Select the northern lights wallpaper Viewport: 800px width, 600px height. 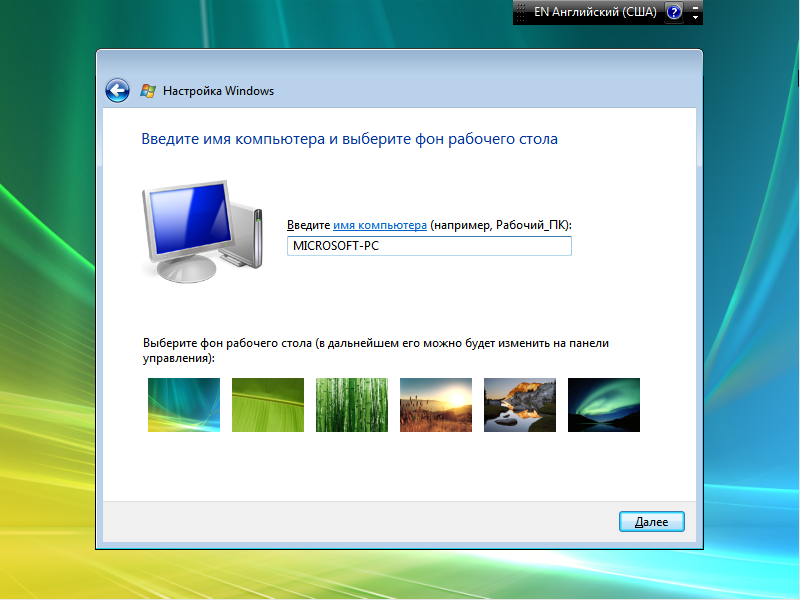point(604,405)
